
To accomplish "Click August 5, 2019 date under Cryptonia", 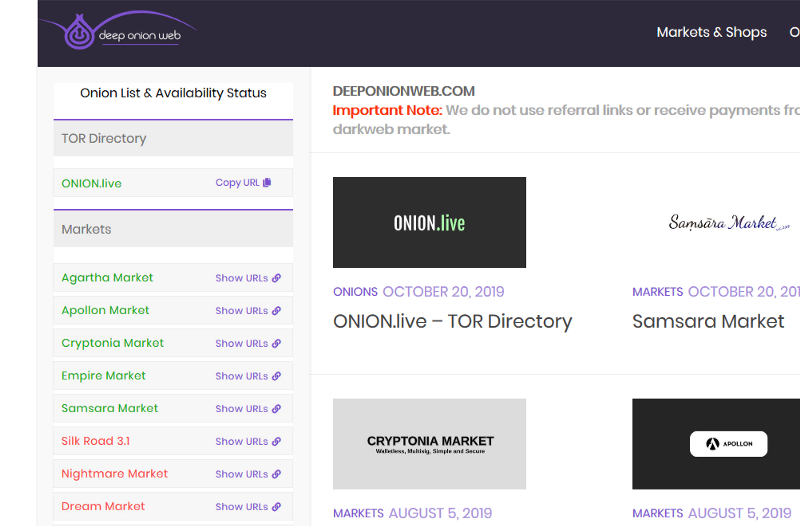I will [x=440, y=513].
